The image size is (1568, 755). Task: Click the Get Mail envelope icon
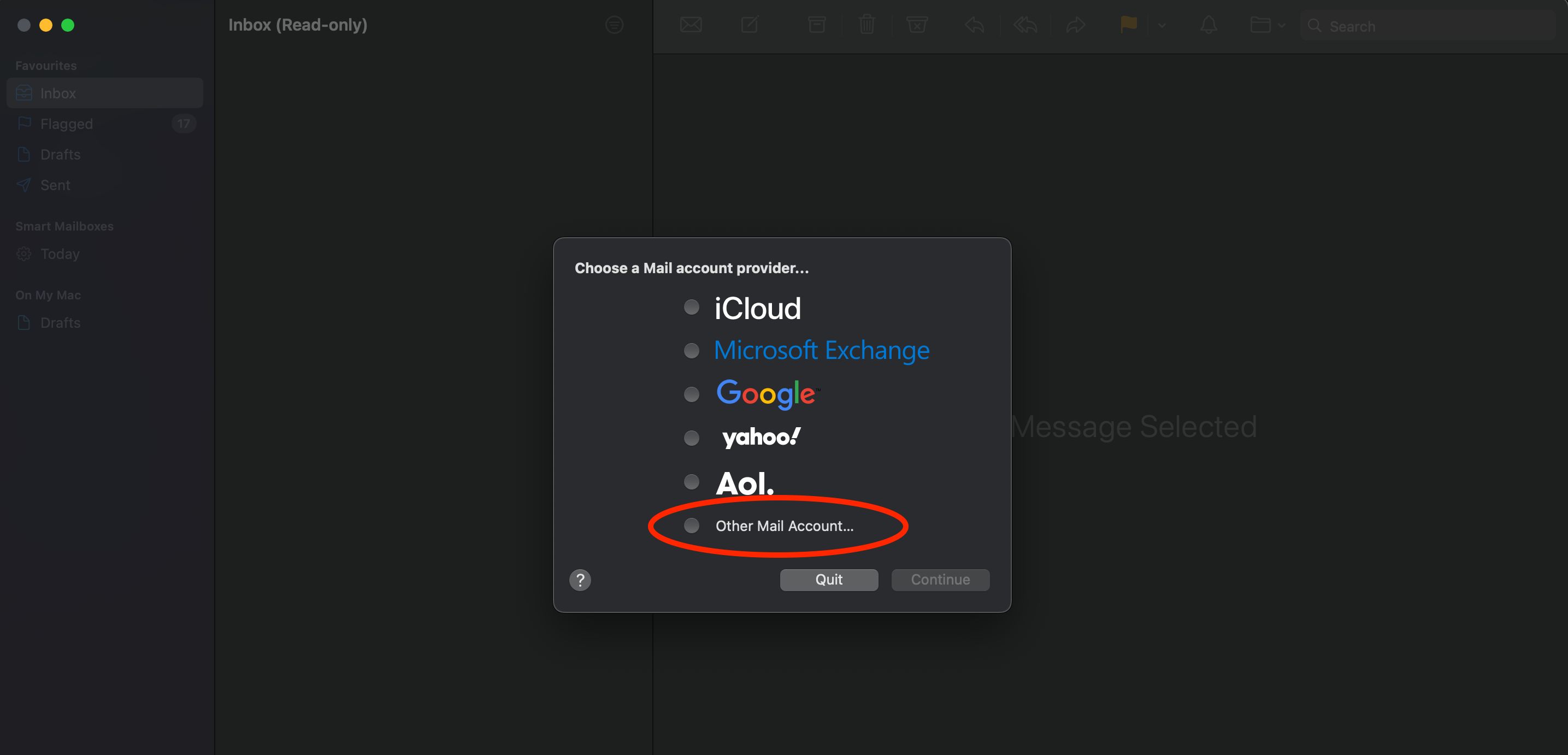pos(691,25)
